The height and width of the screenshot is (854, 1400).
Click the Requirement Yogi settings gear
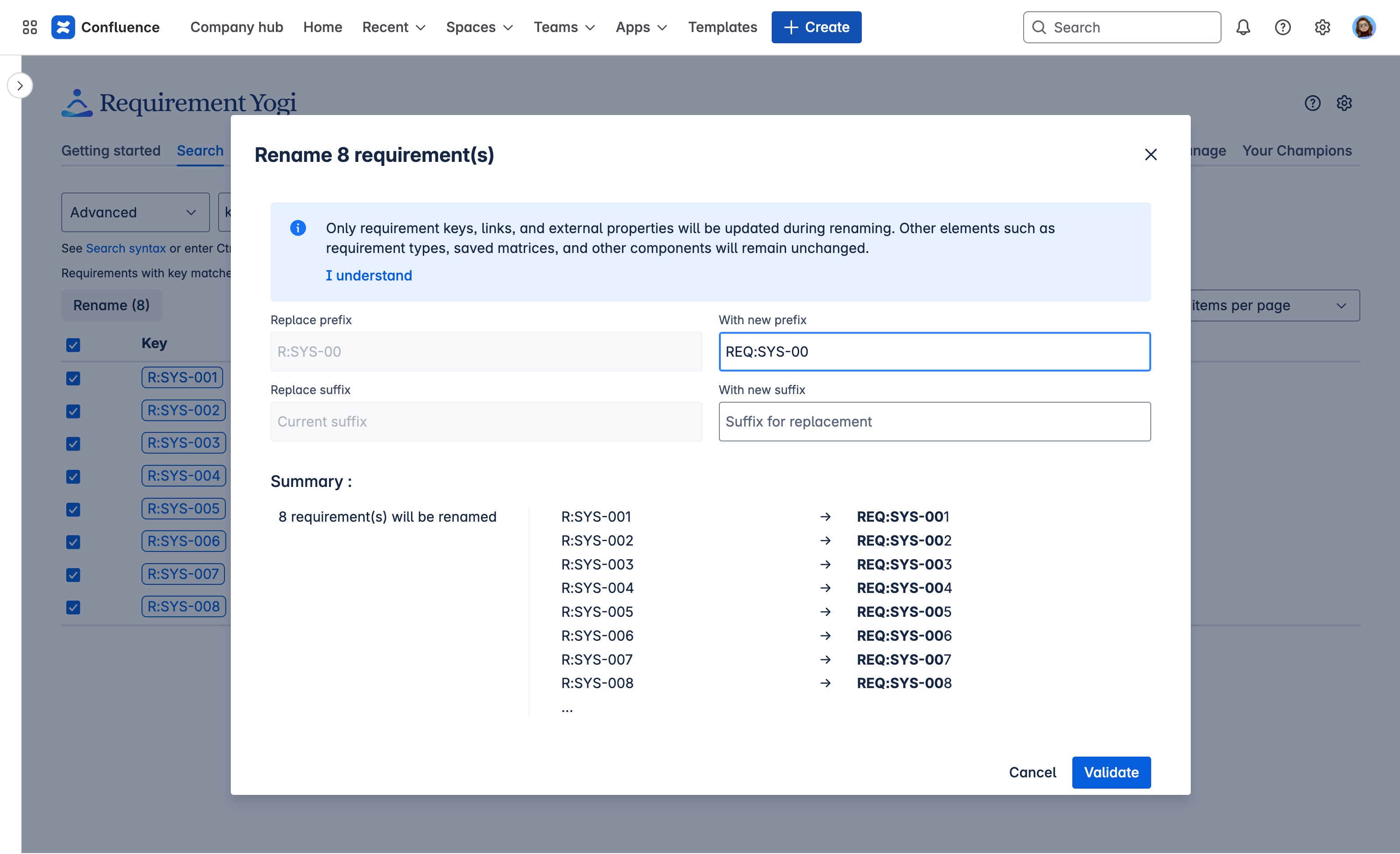tap(1344, 103)
